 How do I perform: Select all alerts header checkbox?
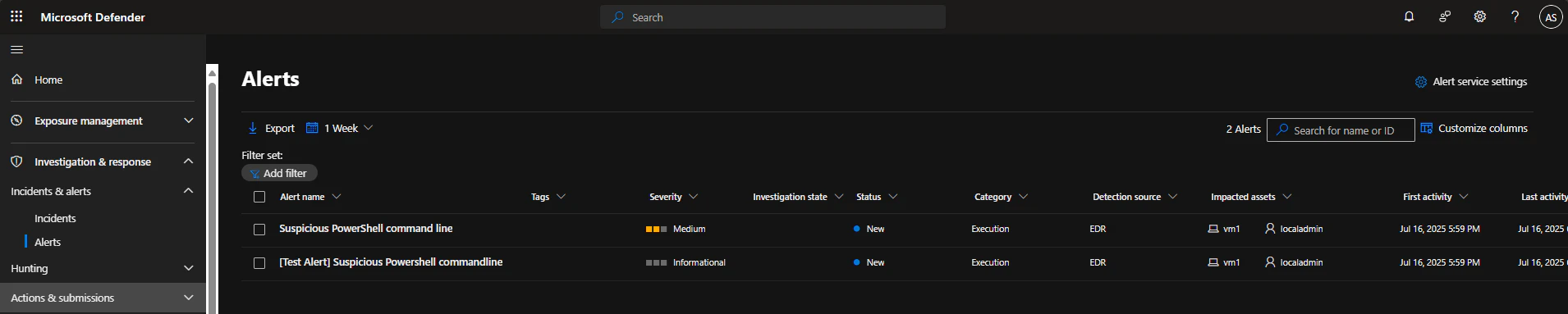coord(259,197)
